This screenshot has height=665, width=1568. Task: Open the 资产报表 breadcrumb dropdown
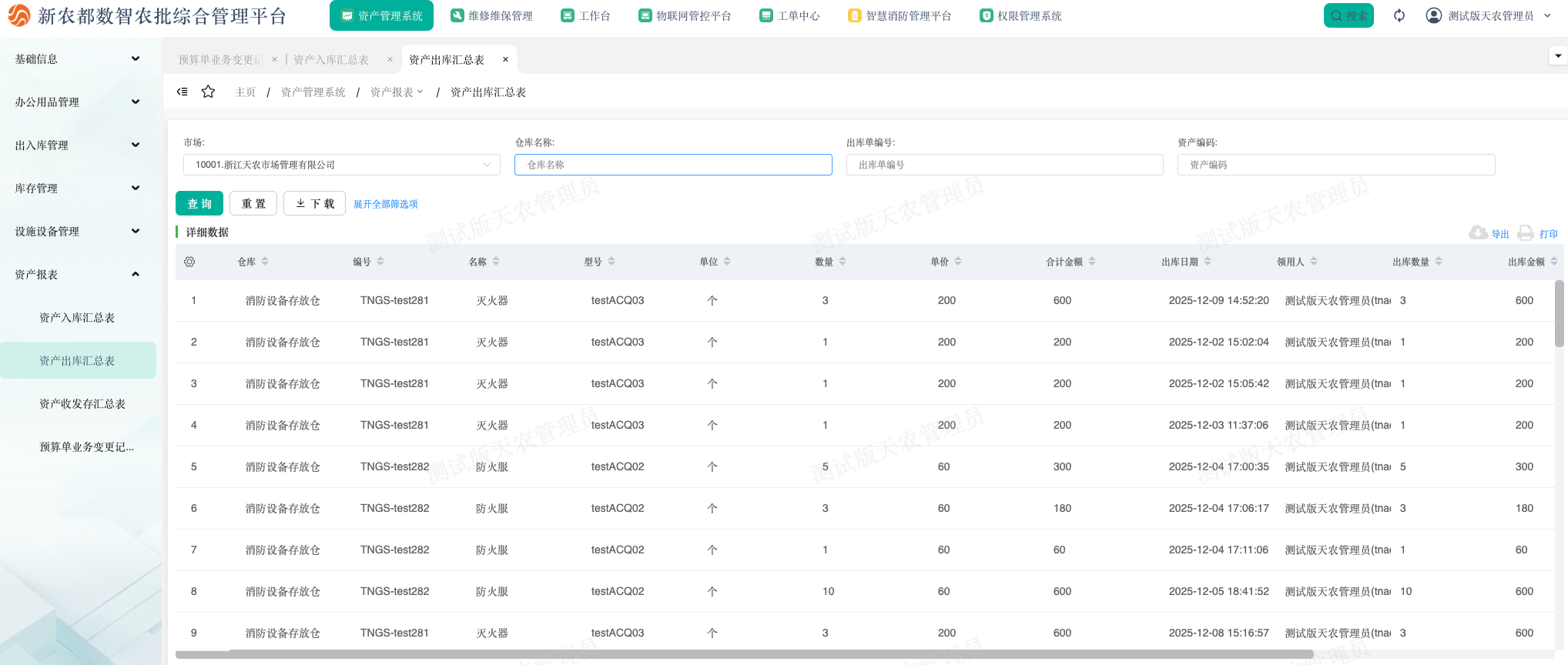[x=397, y=92]
